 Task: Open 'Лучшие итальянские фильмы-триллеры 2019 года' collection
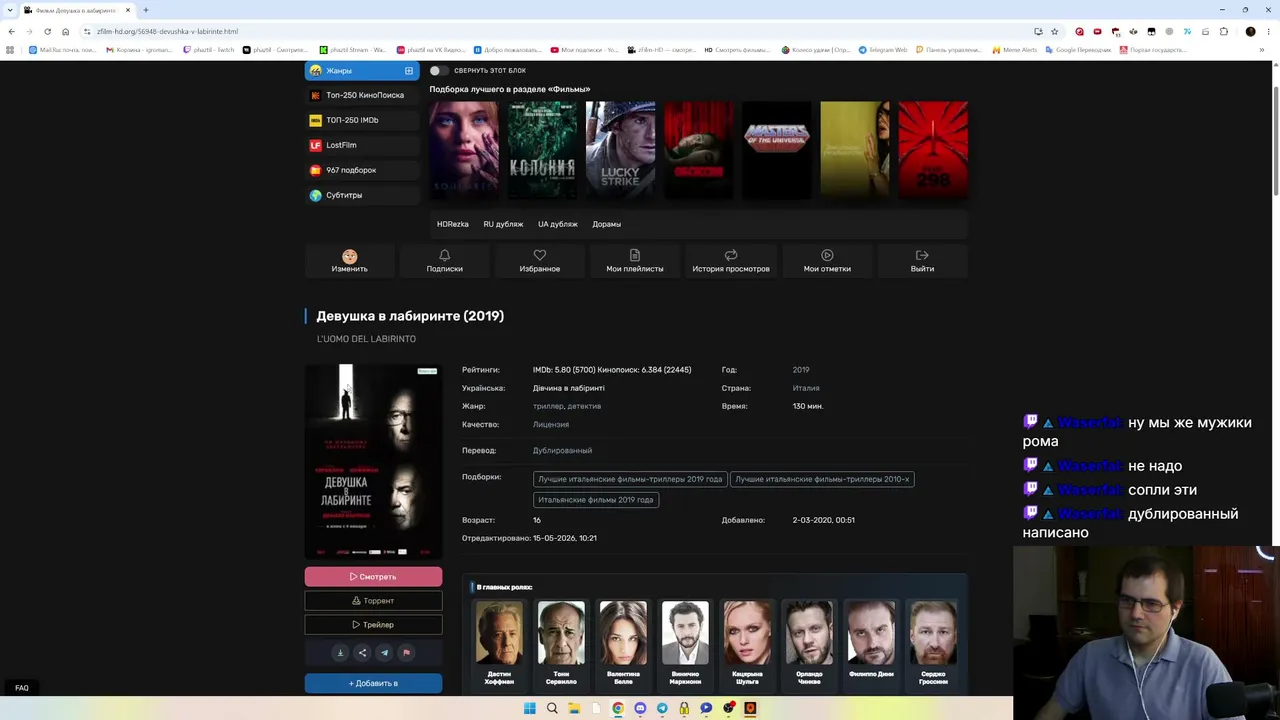[630, 479]
